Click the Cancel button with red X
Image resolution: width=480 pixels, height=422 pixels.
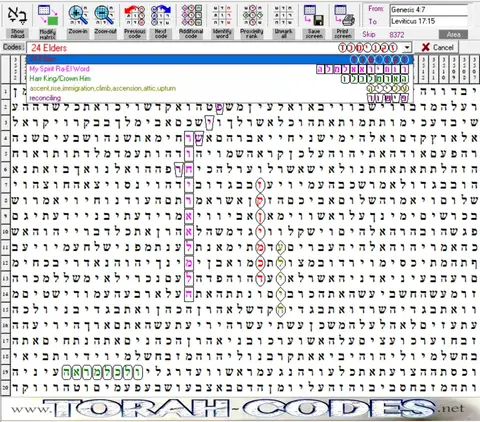pos(437,47)
